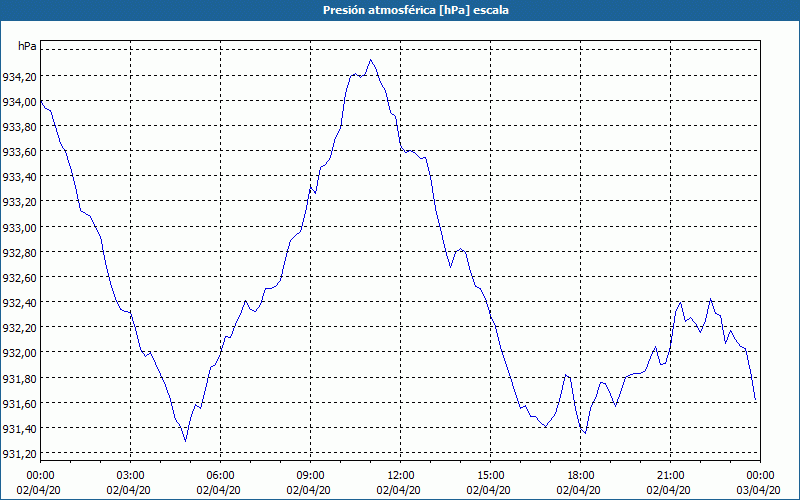
Task: Click the 933,60 y-axis value
Action: [x=19, y=152]
